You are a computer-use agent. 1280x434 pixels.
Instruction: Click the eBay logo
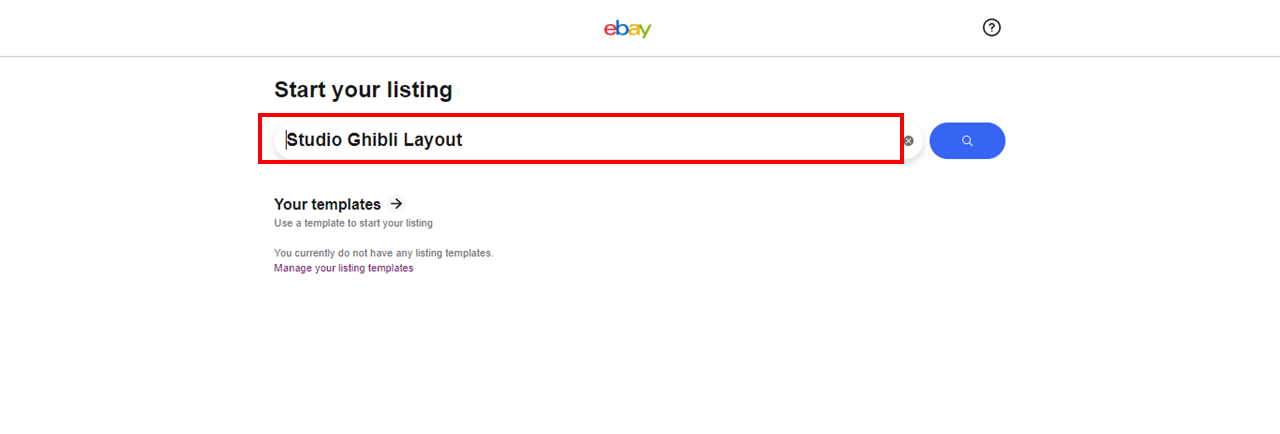coord(627,29)
